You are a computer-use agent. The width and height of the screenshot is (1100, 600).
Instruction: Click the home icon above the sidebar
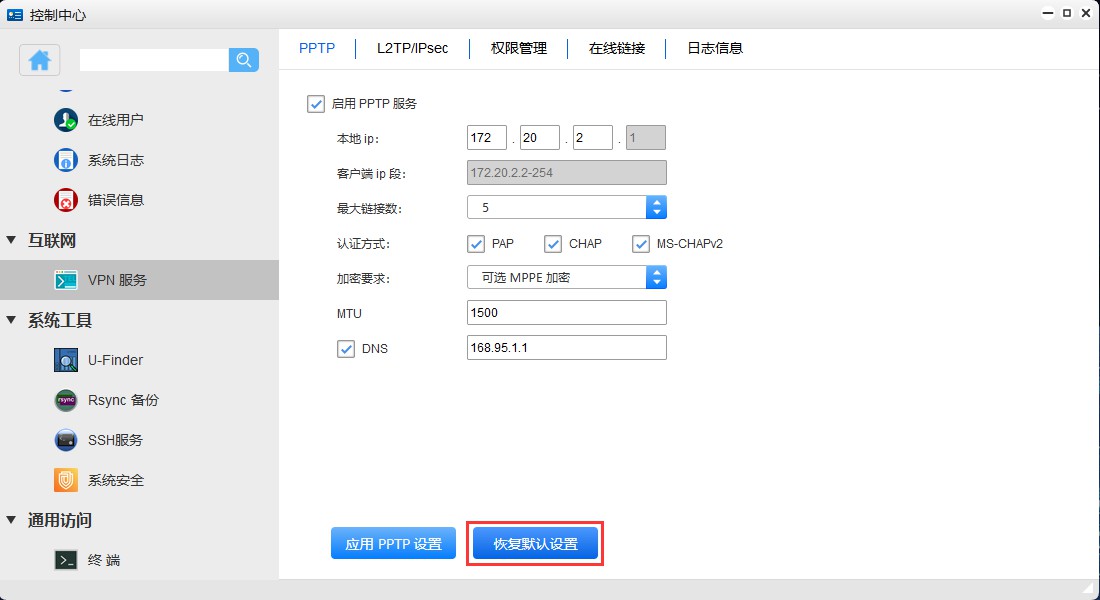coord(39,60)
